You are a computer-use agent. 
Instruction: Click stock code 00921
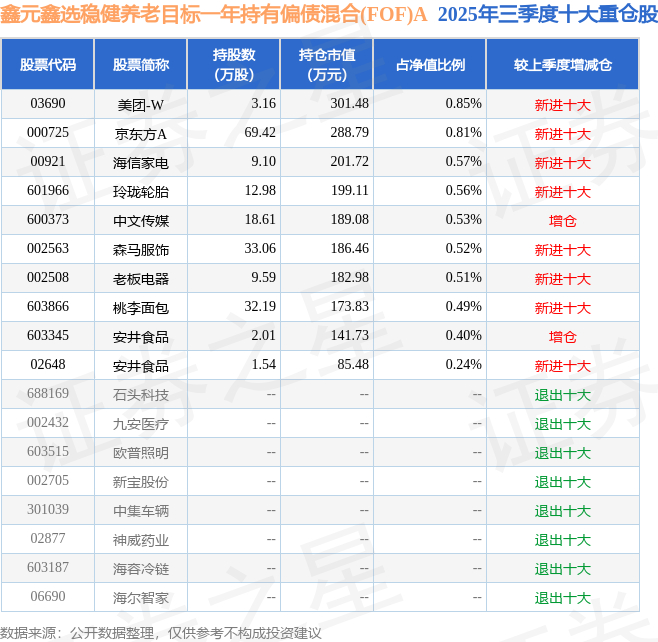pos(48,162)
